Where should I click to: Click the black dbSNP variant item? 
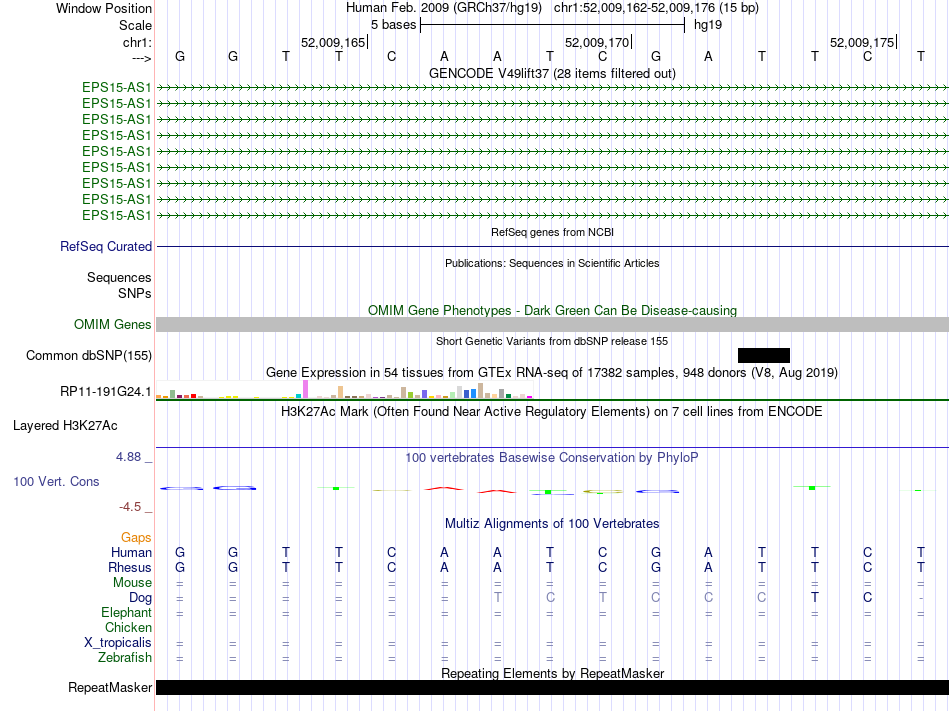[x=764, y=356]
